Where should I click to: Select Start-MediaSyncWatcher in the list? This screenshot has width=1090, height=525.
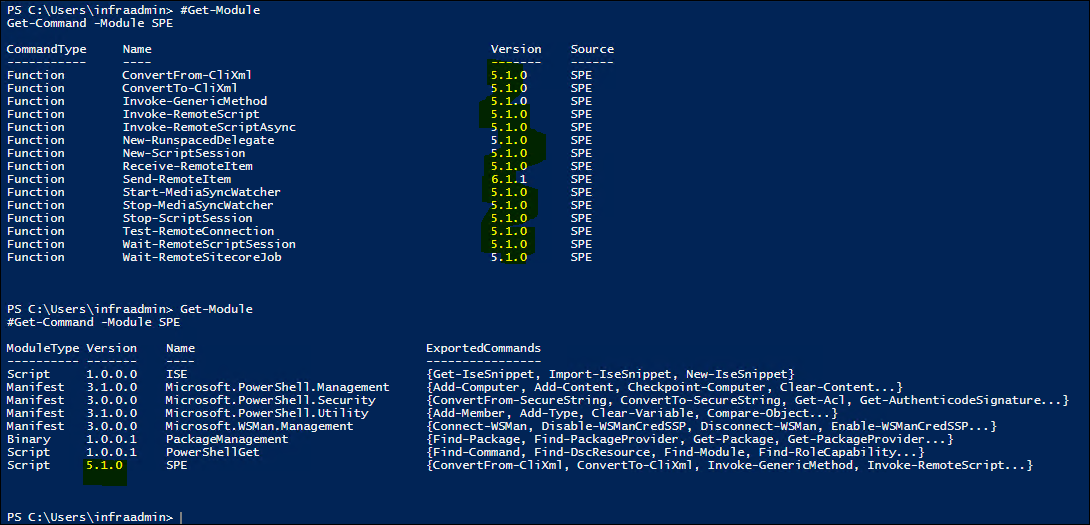point(202,192)
